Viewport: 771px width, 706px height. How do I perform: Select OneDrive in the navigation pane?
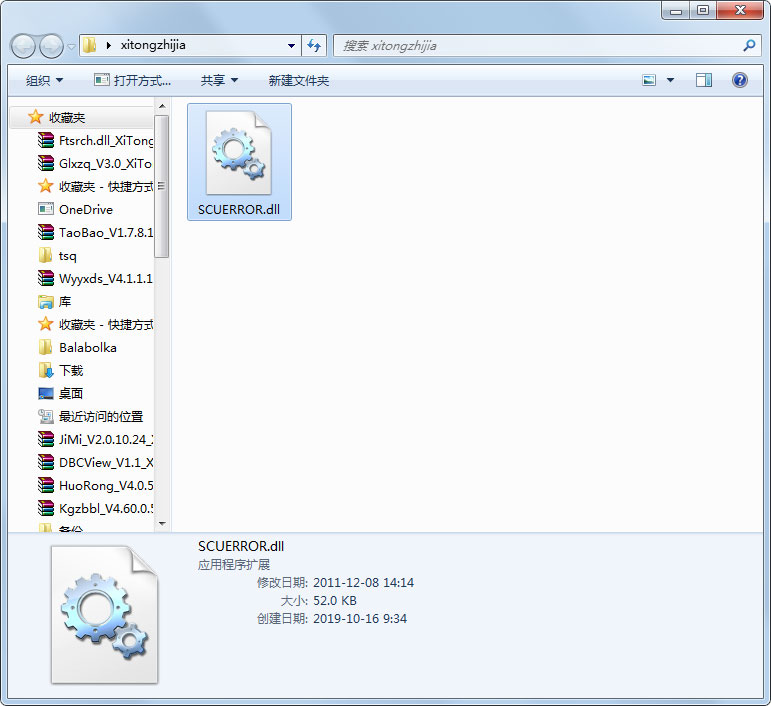click(85, 209)
